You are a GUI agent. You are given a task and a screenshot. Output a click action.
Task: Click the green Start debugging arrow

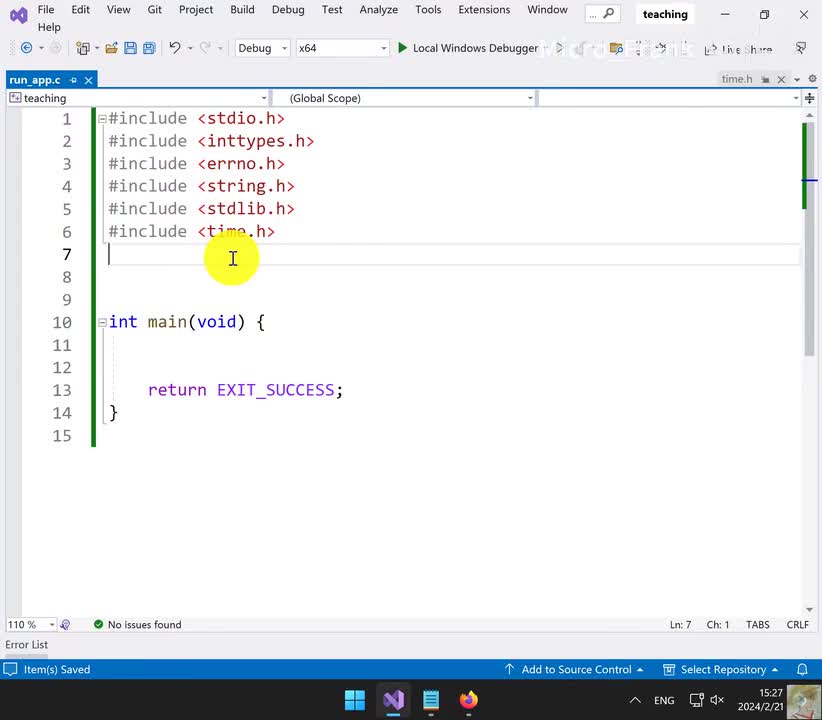click(x=402, y=48)
